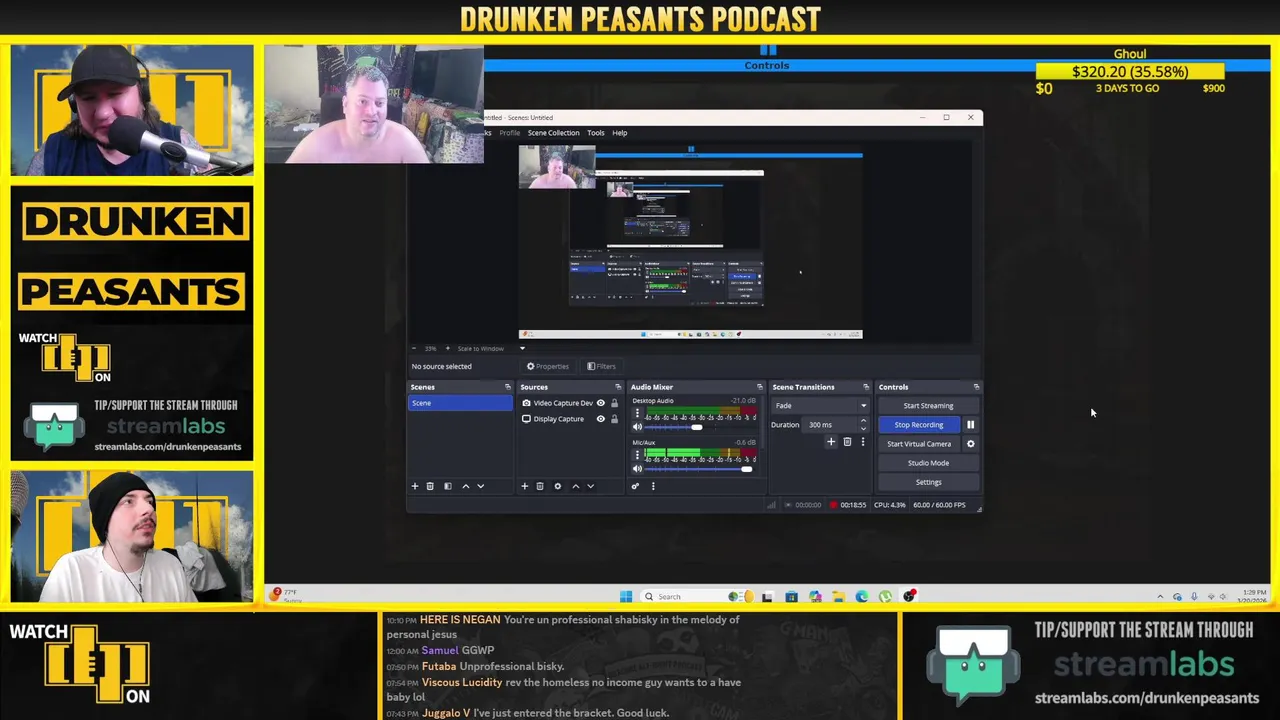Open the Profile menu in OBS

pyautogui.click(x=509, y=133)
